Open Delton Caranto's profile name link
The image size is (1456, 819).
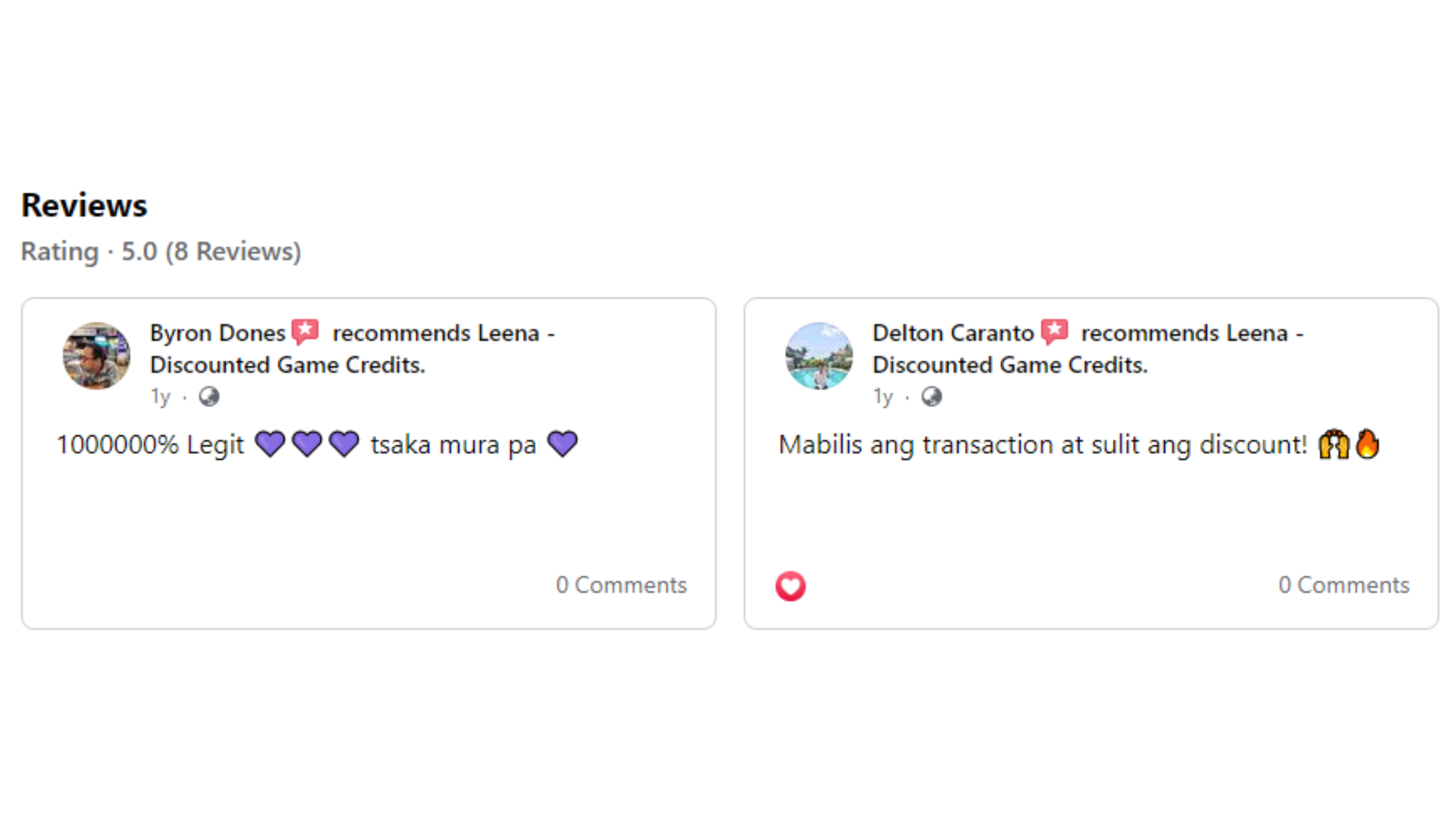(953, 333)
